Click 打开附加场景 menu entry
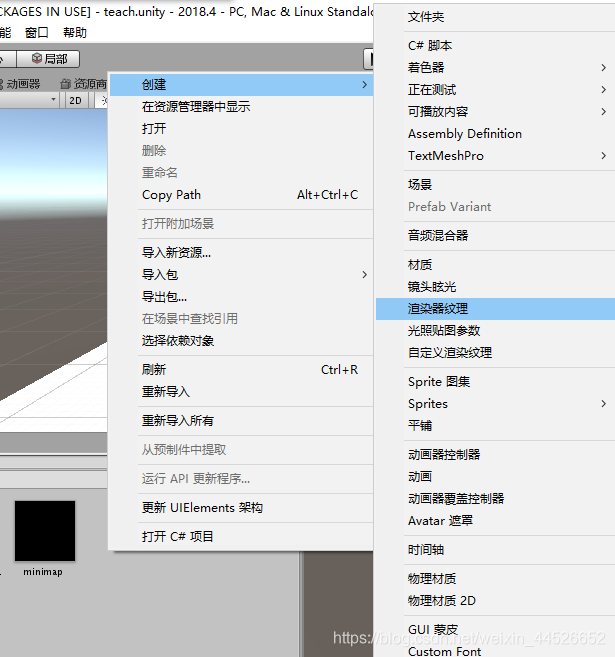The image size is (615, 657). 241,224
